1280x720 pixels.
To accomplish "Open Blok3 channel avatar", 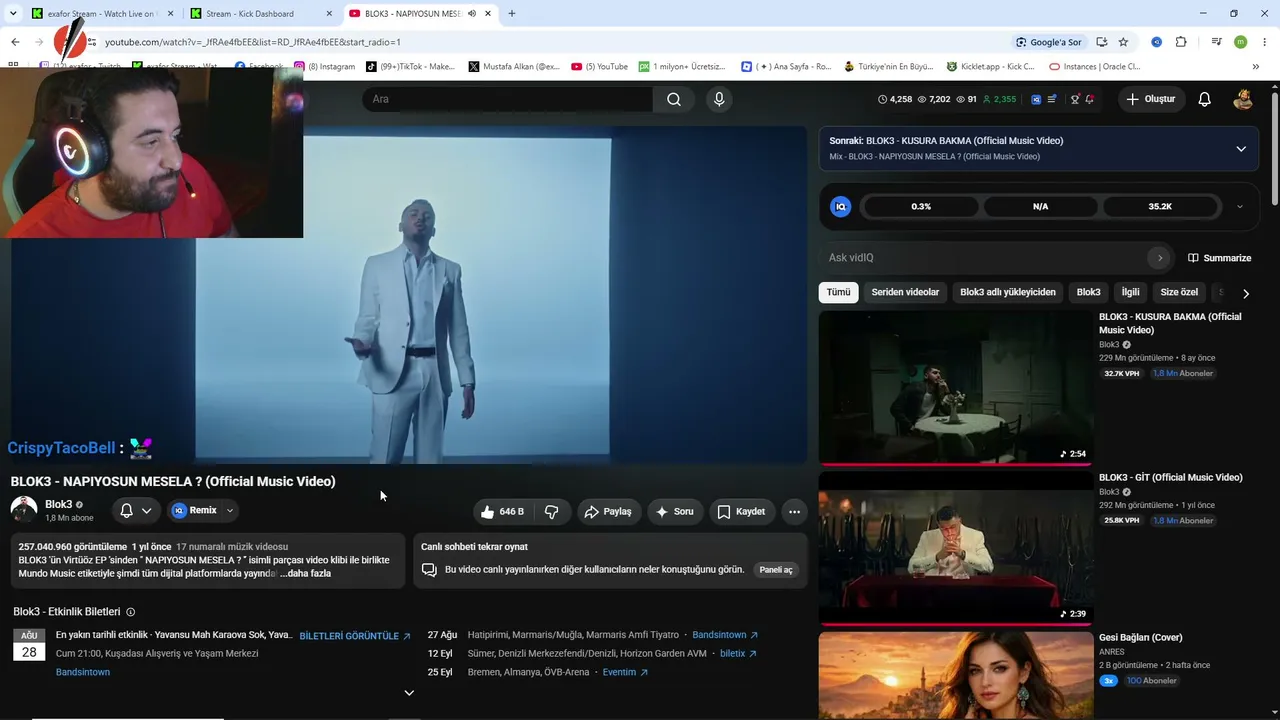I will (24, 509).
